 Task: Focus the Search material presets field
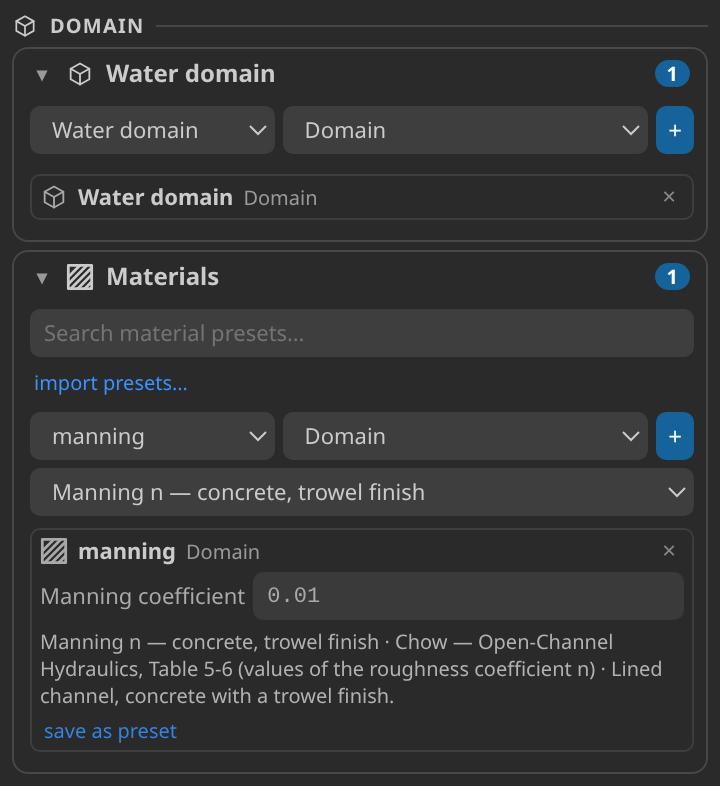pyautogui.click(x=362, y=333)
